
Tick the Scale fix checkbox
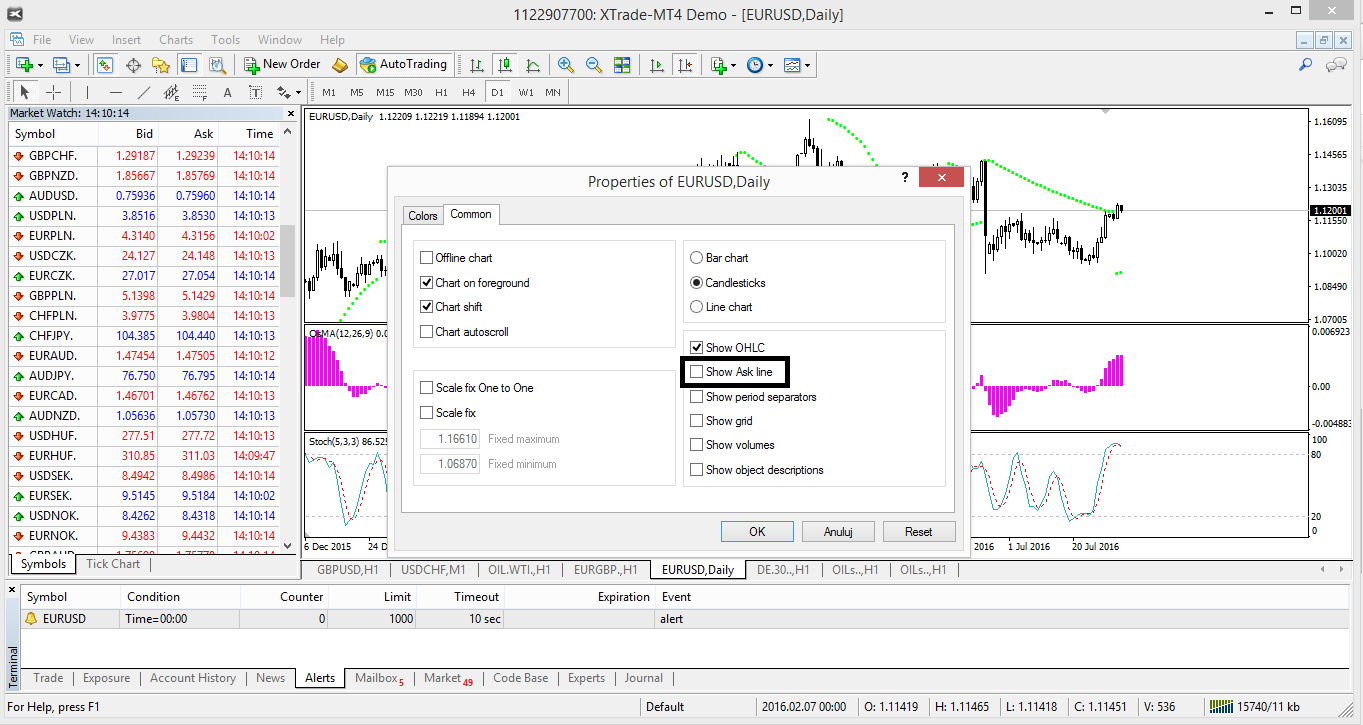pyautogui.click(x=427, y=413)
